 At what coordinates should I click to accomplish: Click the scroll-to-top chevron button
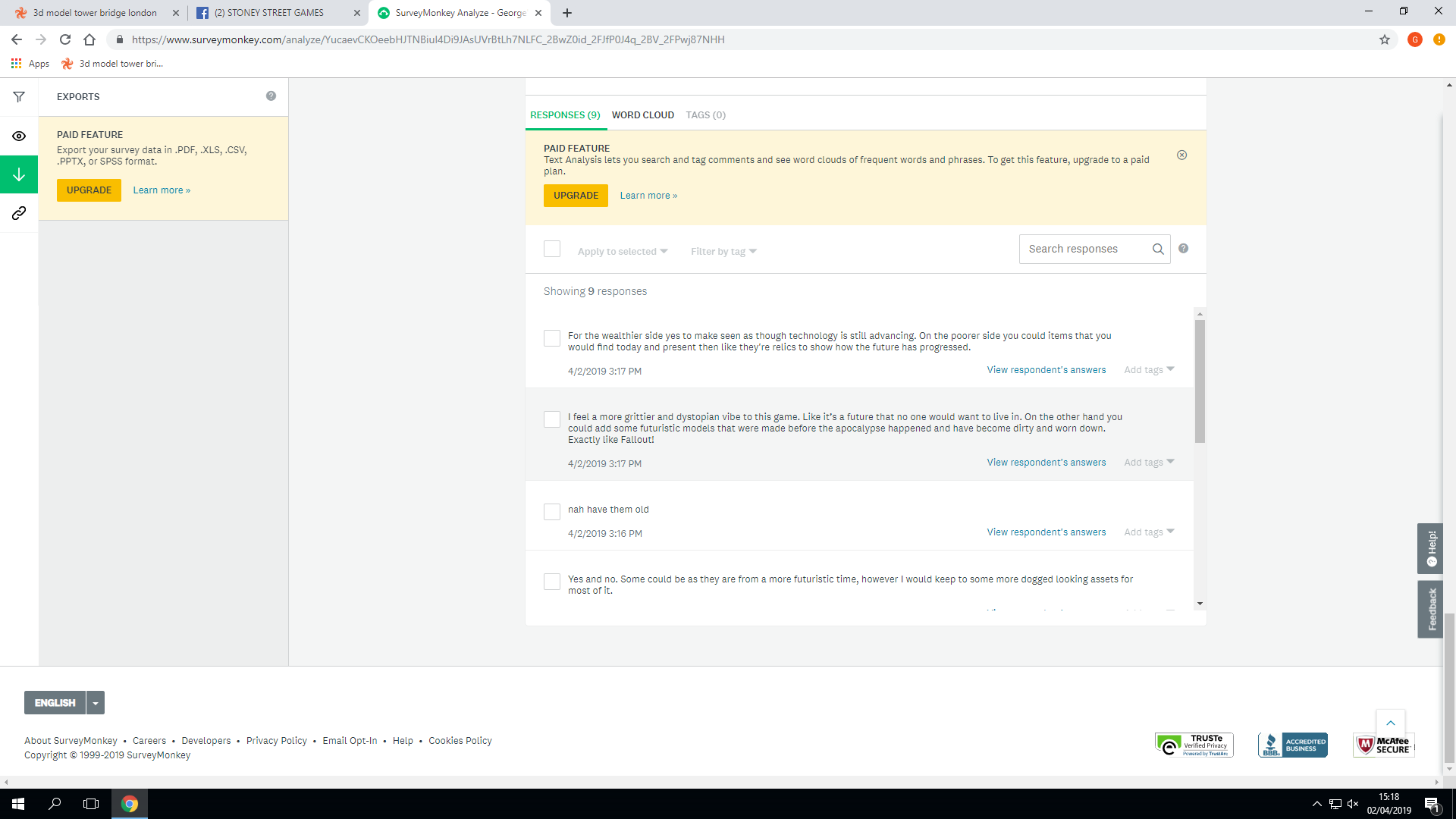[x=1390, y=723]
